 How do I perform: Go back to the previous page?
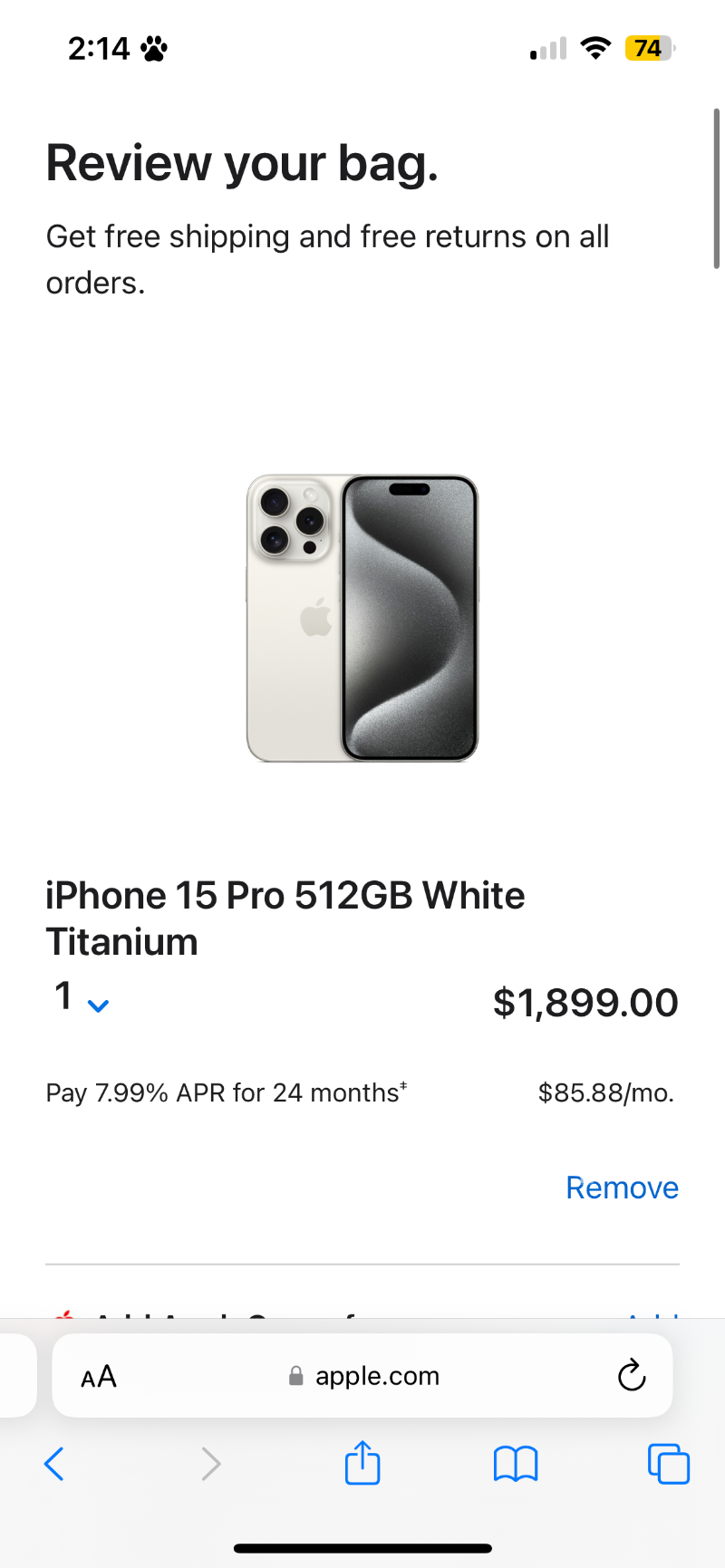click(54, 1464)
